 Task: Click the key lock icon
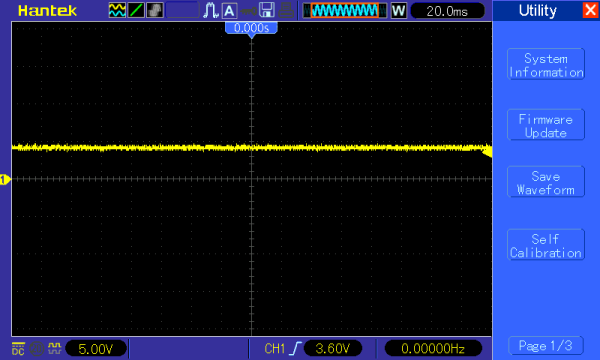pos(248,11)
